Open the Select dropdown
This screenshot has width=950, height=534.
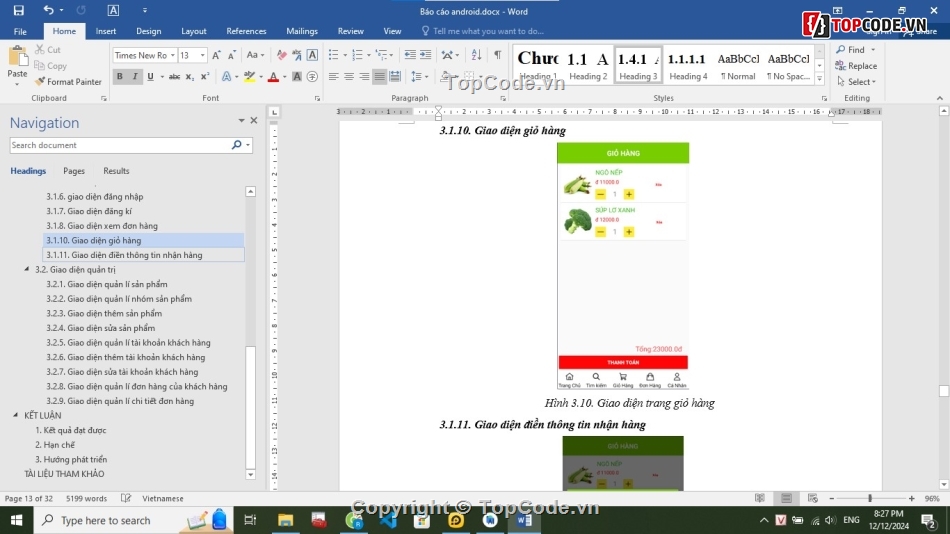[x=856, y=81]
